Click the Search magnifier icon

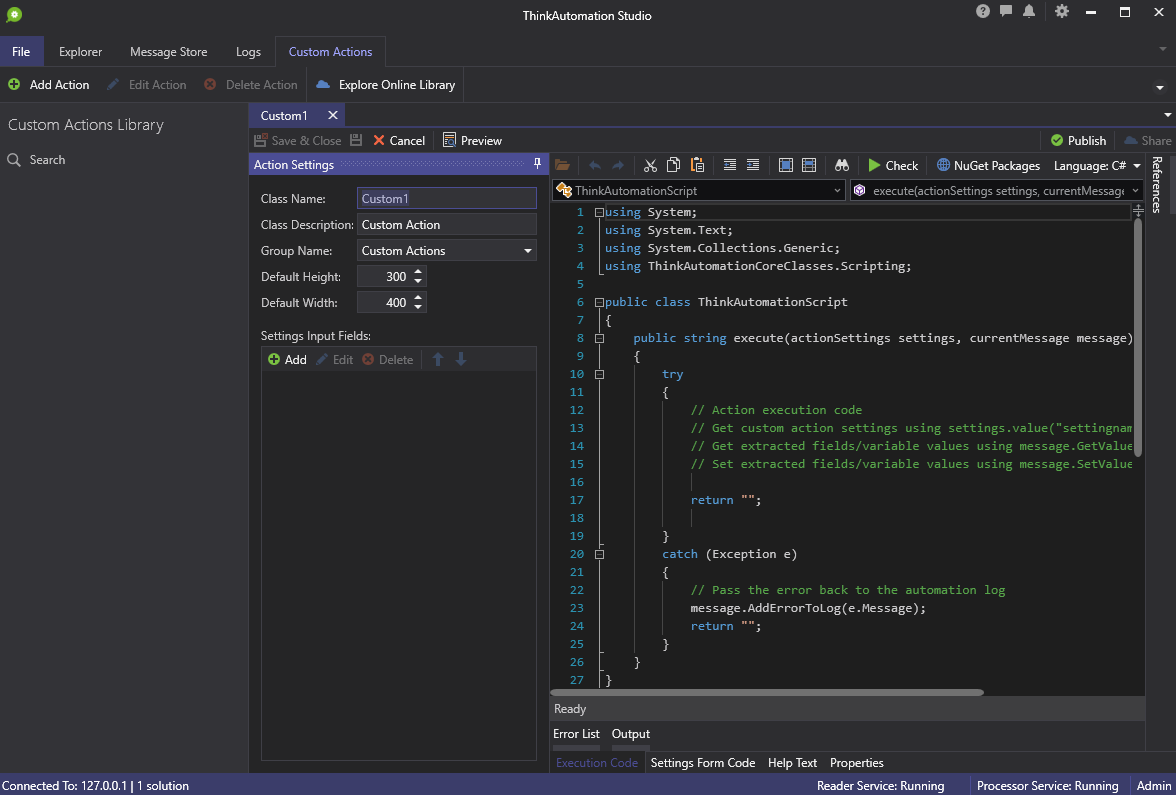[14, 160]
